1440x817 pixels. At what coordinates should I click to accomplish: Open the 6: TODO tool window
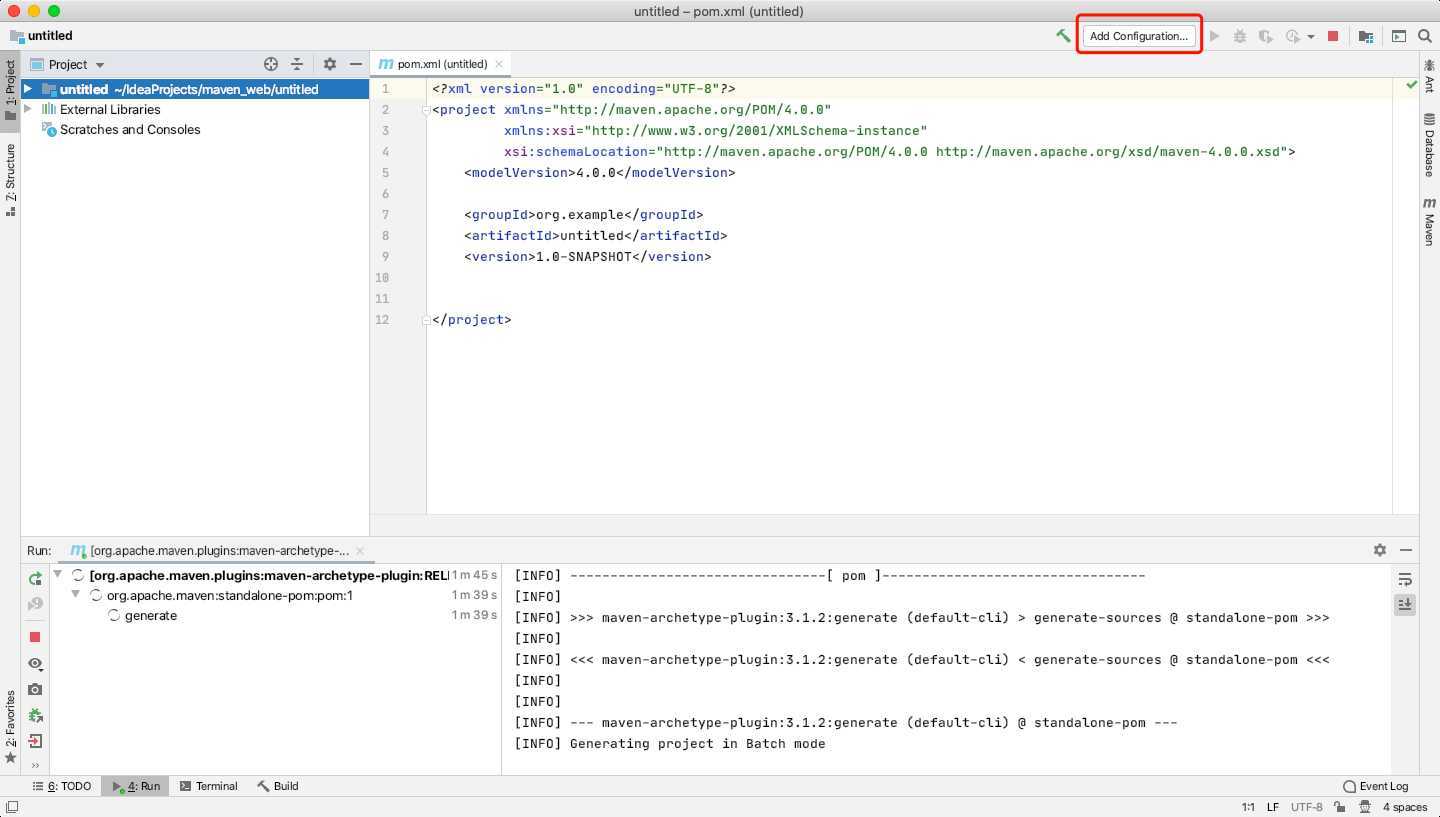pyautogui.click(x=62, y=786)
